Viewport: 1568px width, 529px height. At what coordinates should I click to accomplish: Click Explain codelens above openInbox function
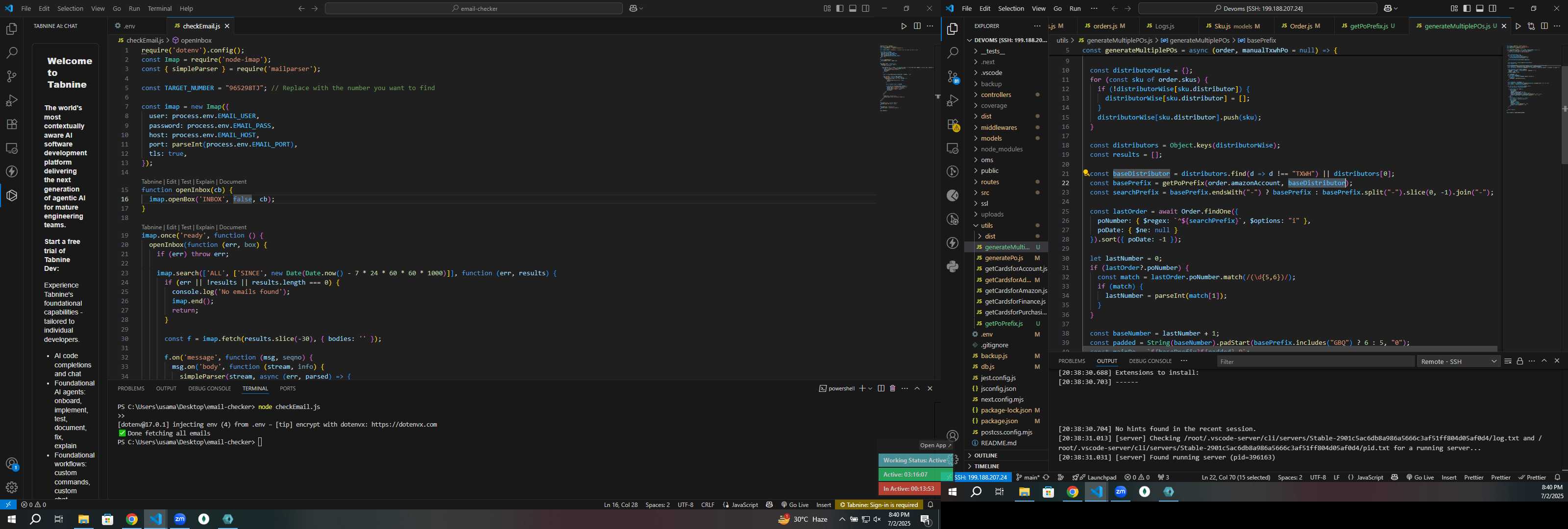[204, 181]
